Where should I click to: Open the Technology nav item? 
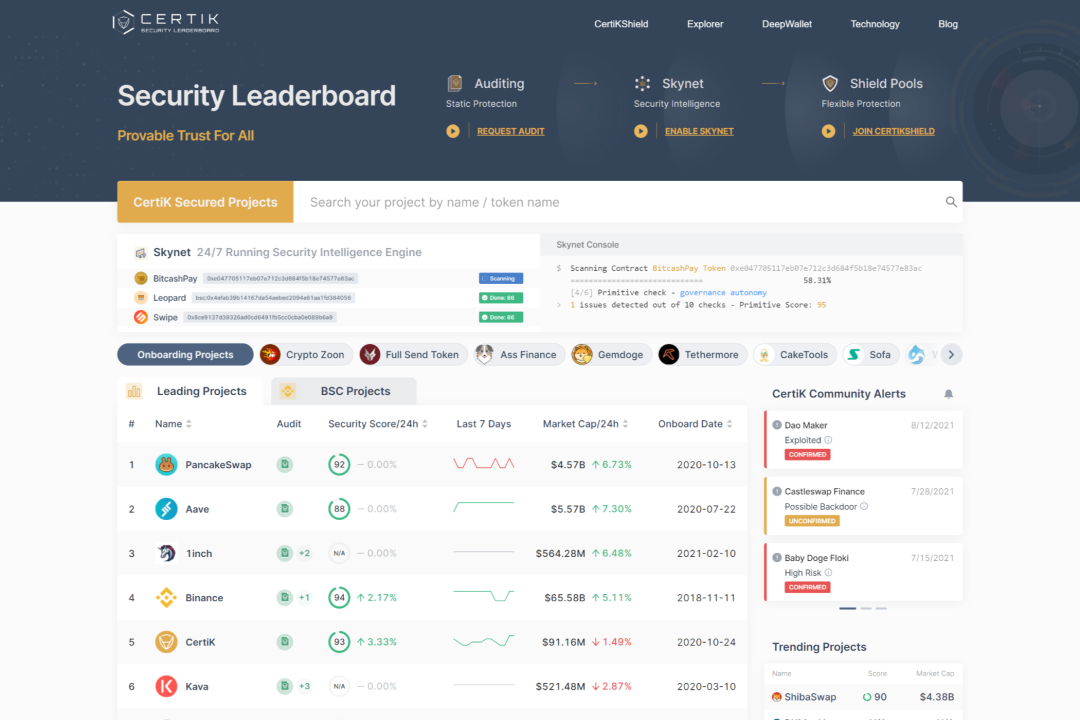pyautogui.click(x=875, y=24)
